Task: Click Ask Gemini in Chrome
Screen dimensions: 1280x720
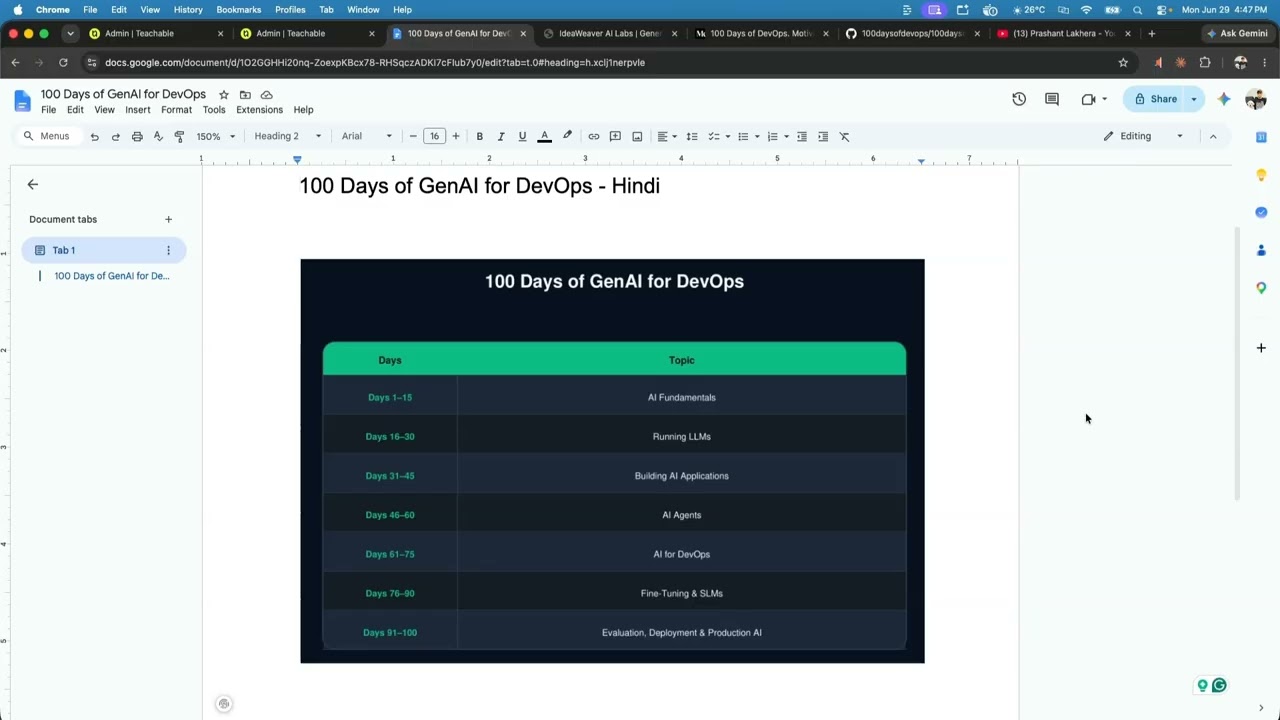Action: click(1237, 33)
